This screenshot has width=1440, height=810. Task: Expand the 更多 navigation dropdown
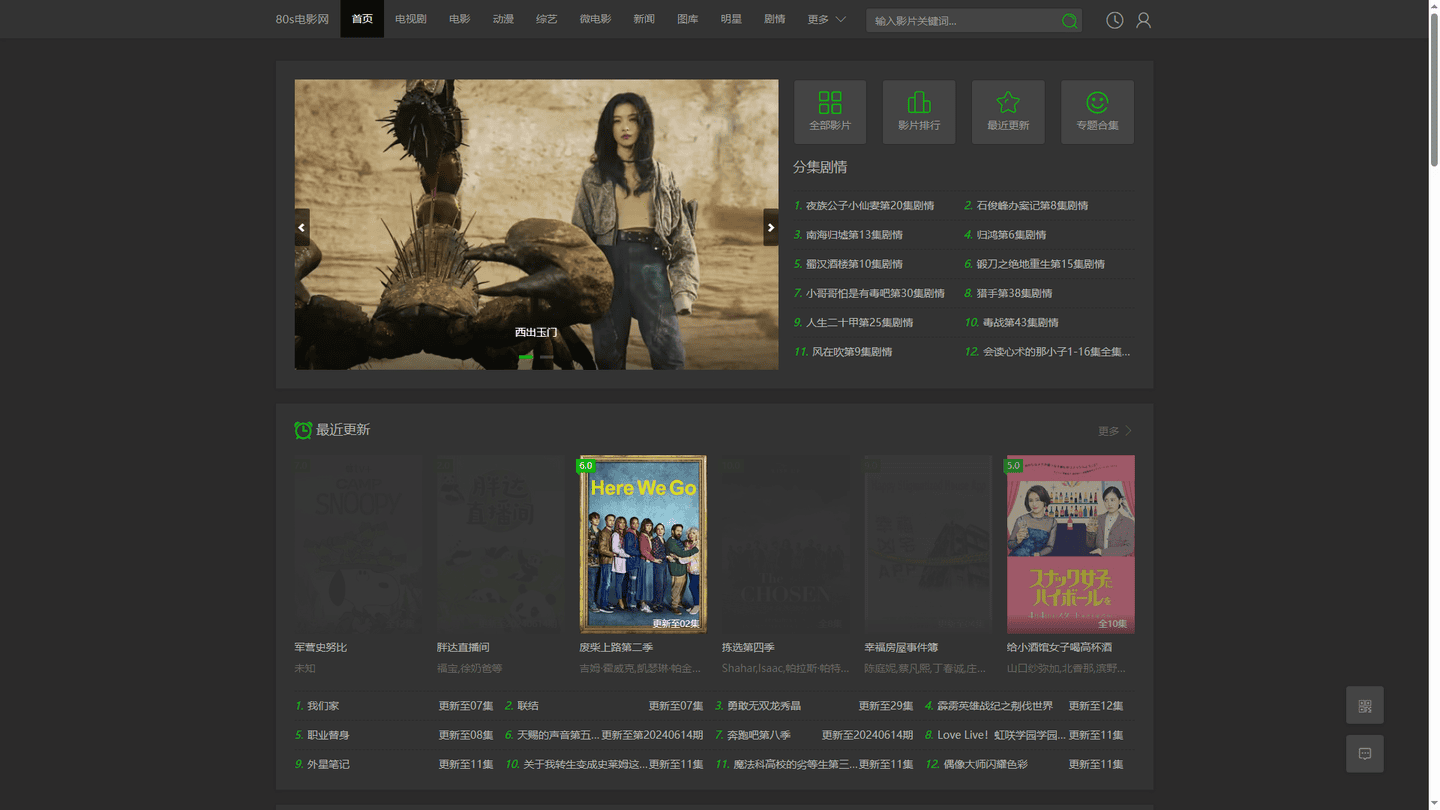coord(827,19)
